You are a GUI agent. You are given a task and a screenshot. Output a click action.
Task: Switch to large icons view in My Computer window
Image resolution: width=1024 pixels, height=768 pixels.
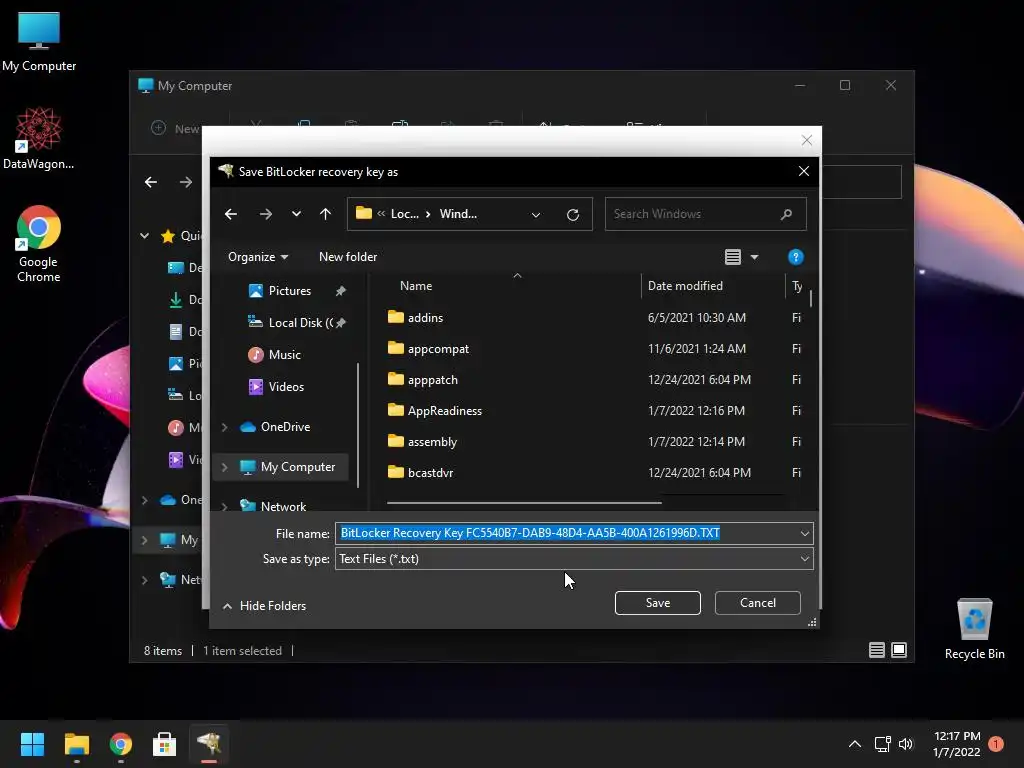[x=899, y=650]
